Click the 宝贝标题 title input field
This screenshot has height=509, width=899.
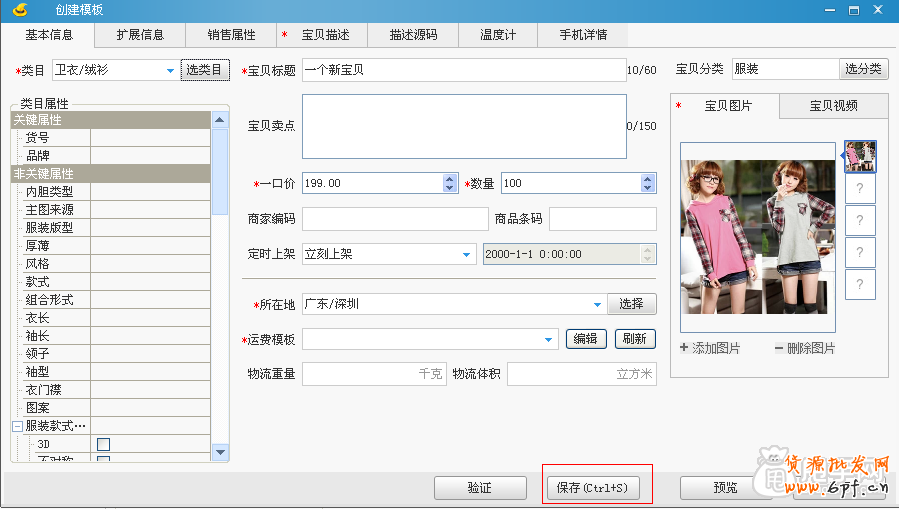tap(463, 70)
